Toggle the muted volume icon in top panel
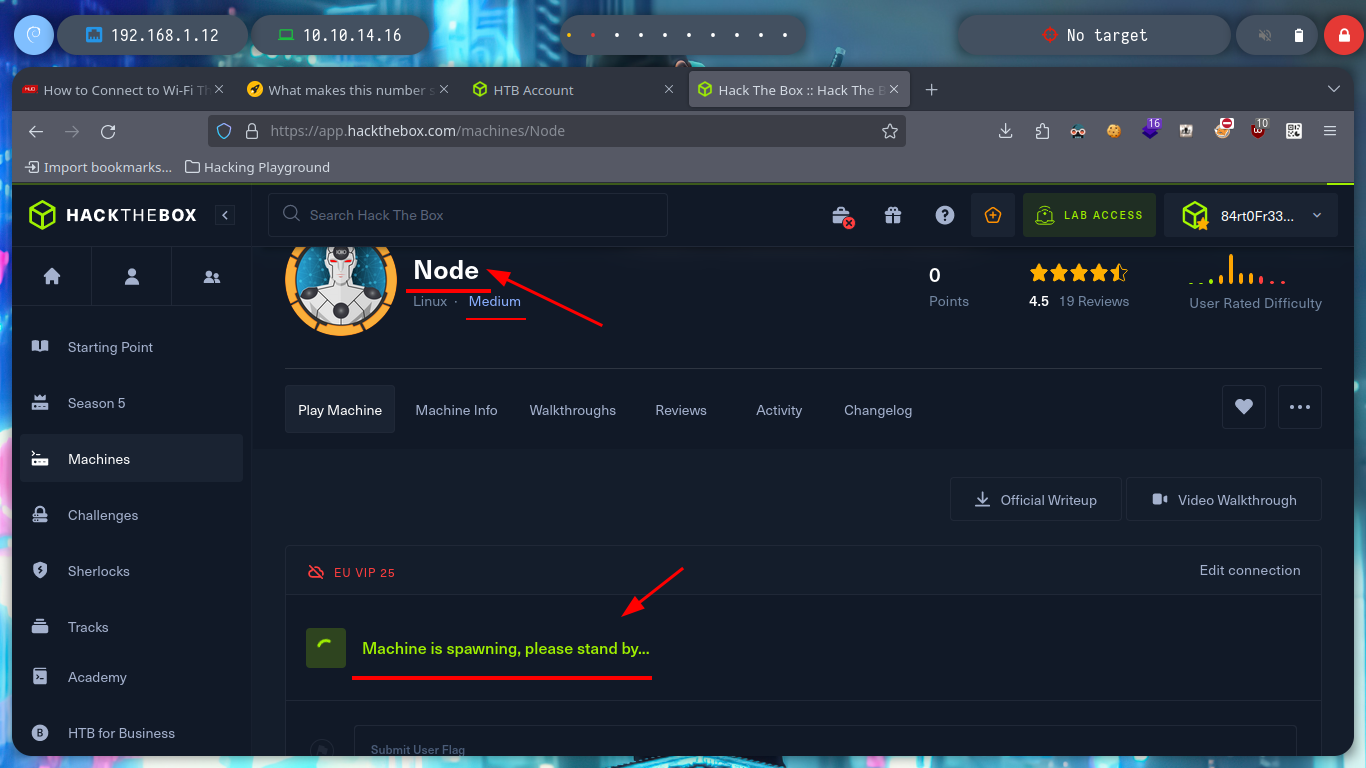The height and width of the screenshot is (768, 1366). click(x=1265, y=36)
